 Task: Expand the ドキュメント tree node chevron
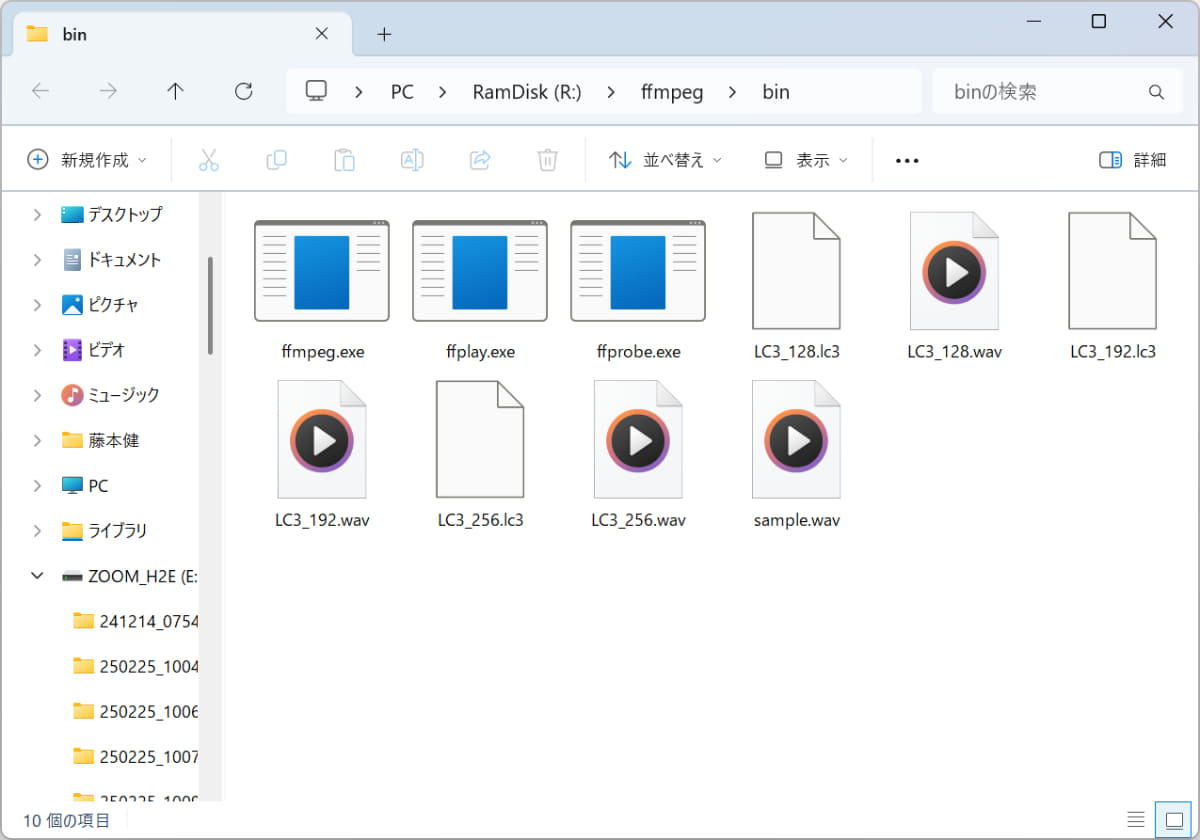point(37,260)
